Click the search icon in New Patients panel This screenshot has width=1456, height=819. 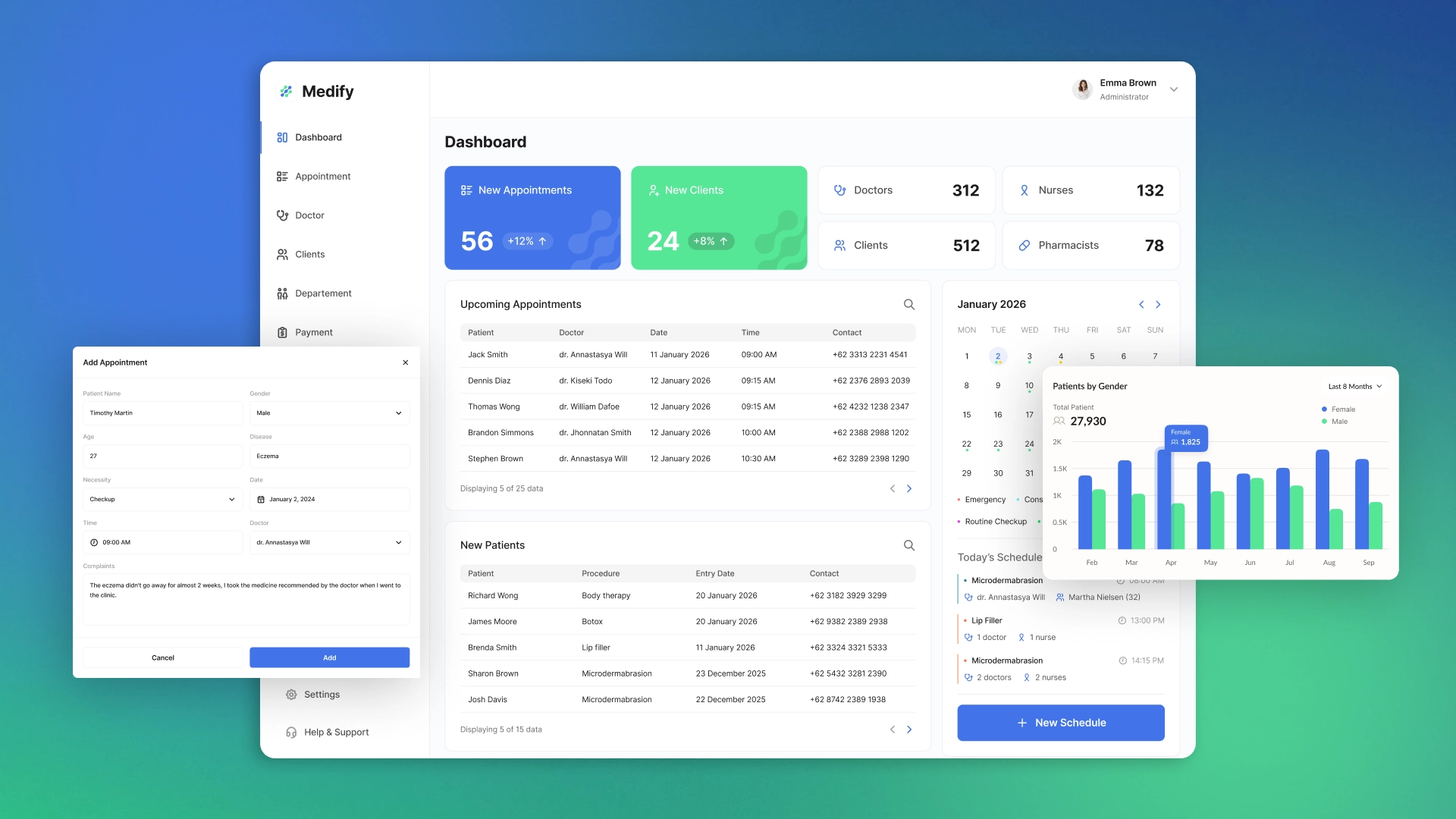pos(909,545)
